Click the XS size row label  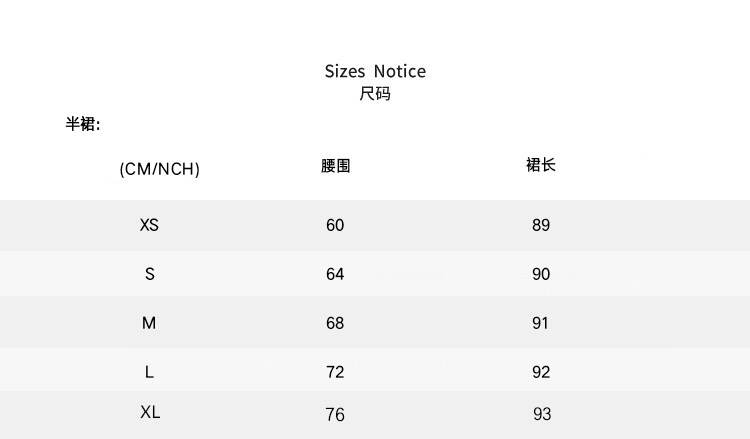click(x=150, y=225)
